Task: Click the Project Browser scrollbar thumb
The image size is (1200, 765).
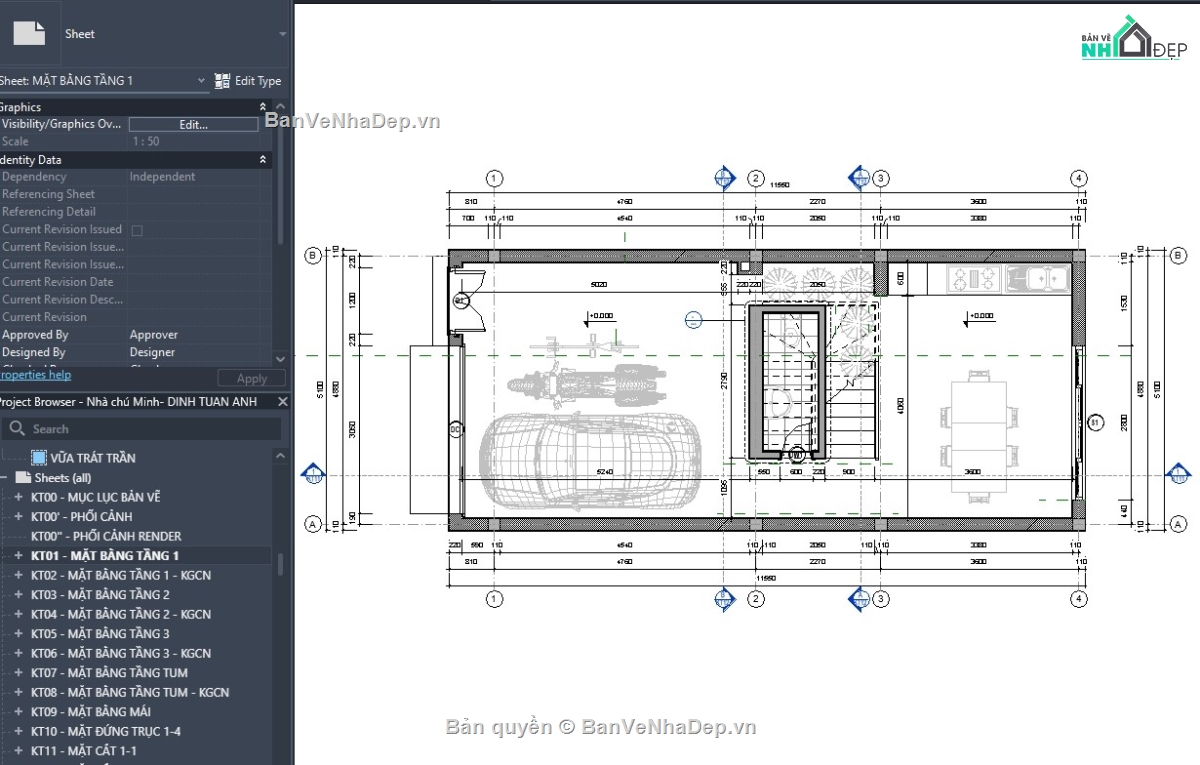Action: (x=281, y=565)
